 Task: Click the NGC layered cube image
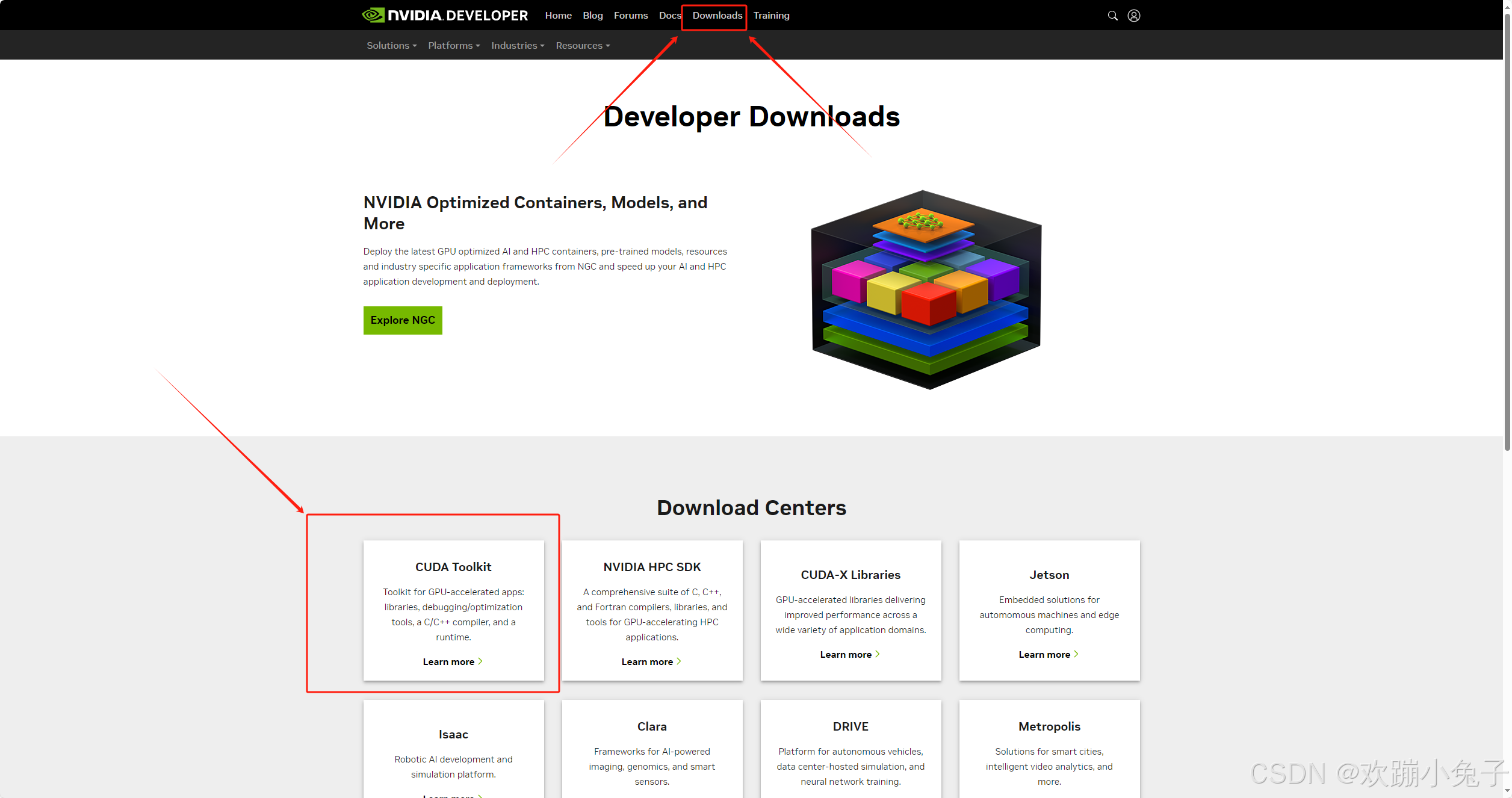point(926,290)
